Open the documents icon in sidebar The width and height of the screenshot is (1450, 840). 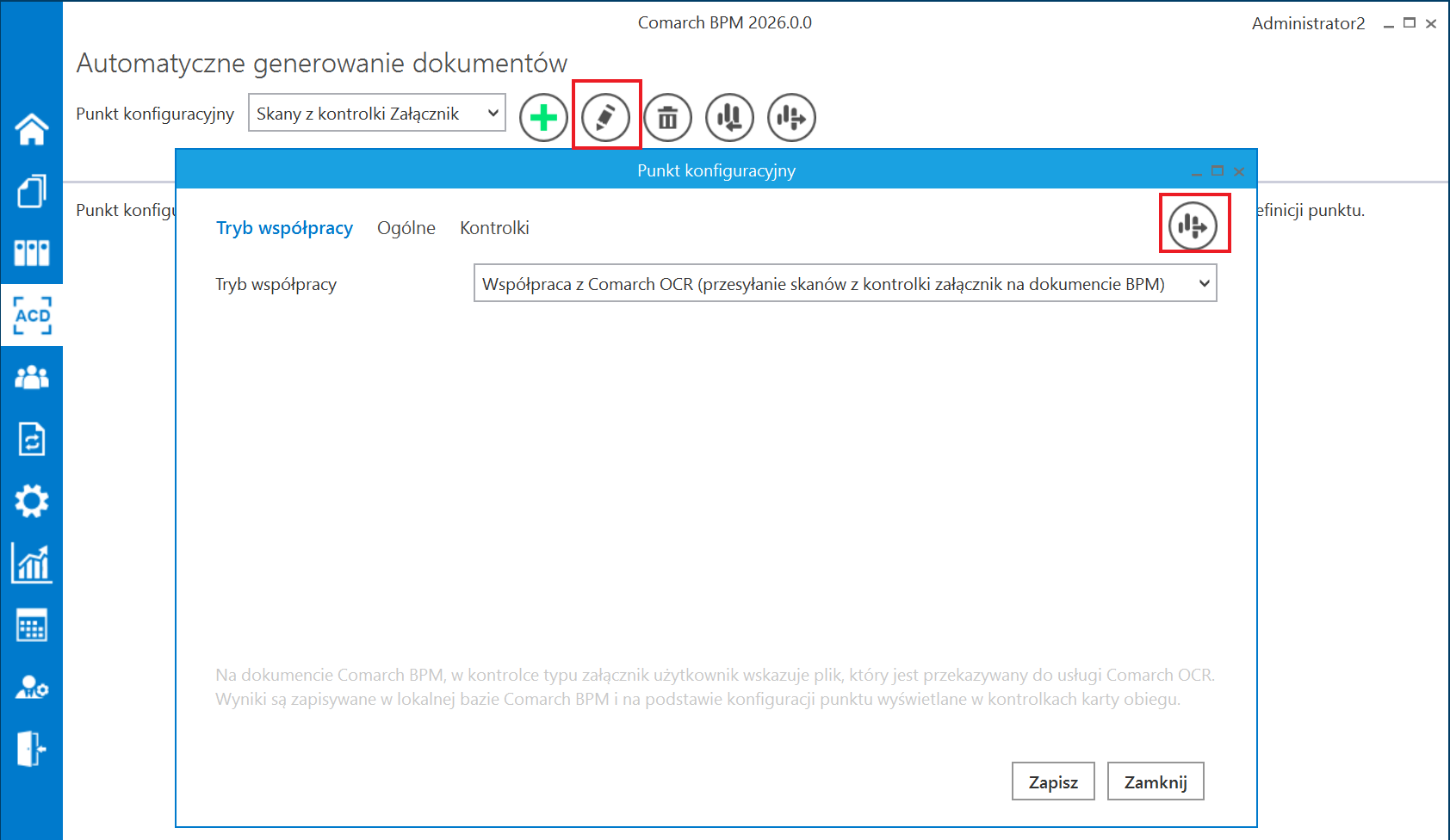point(32,191)
